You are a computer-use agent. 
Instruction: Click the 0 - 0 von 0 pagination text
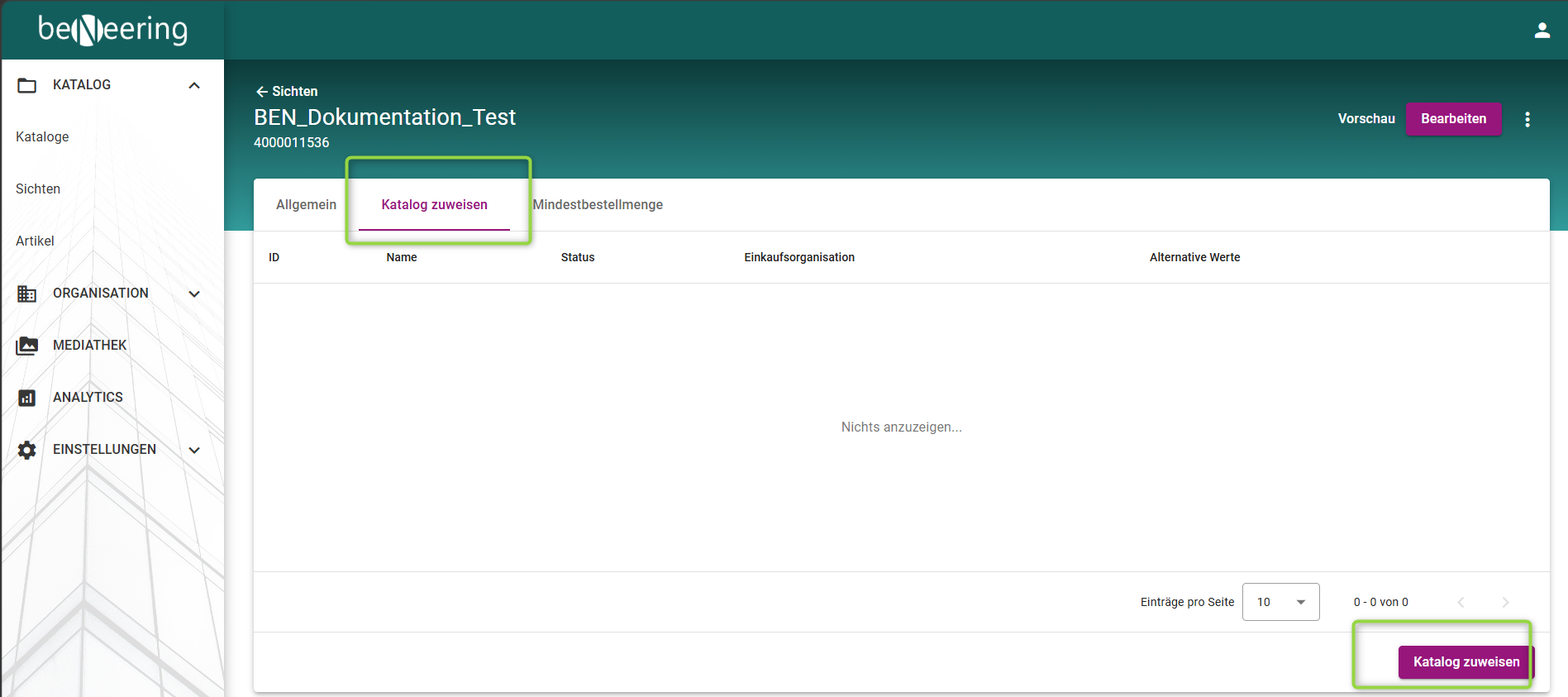pos(1380,602)
